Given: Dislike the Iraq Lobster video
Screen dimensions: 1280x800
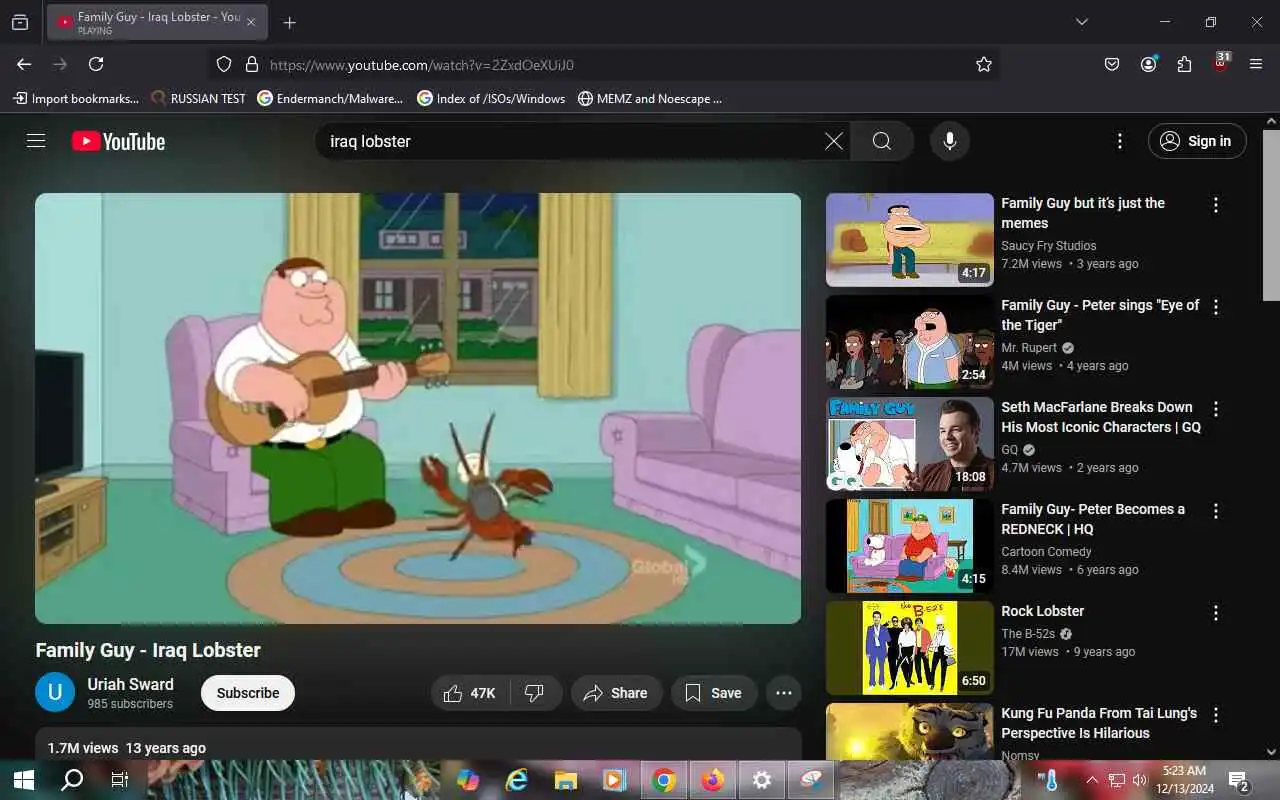Looking at the screenshot, I should tap(535, 693).
